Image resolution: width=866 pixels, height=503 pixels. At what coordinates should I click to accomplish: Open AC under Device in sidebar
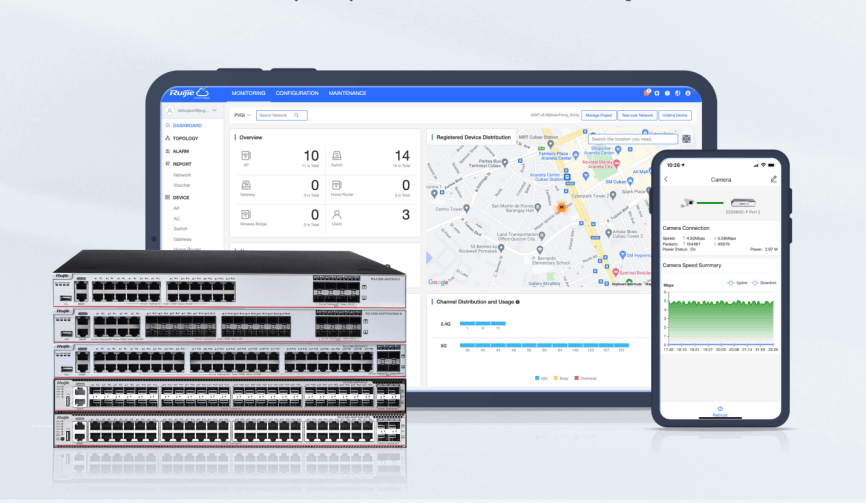pos(177,219)
